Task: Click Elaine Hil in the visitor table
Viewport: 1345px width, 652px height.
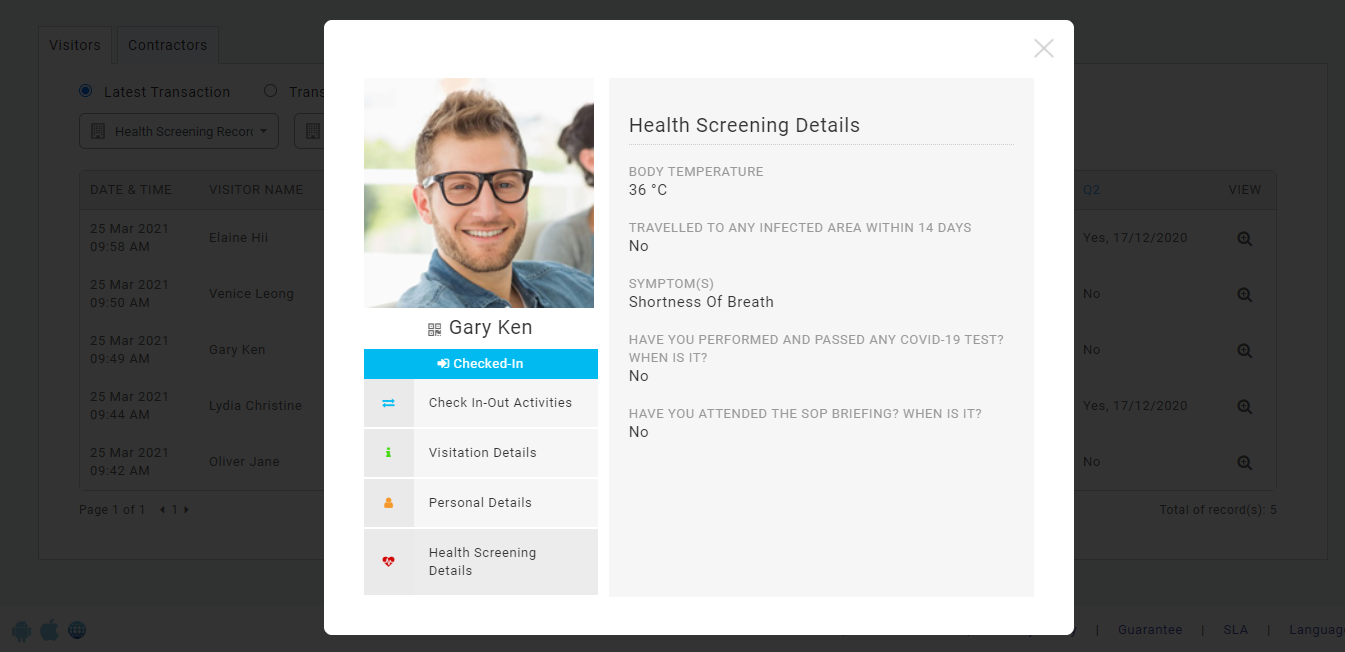Action: pos(239,238)
